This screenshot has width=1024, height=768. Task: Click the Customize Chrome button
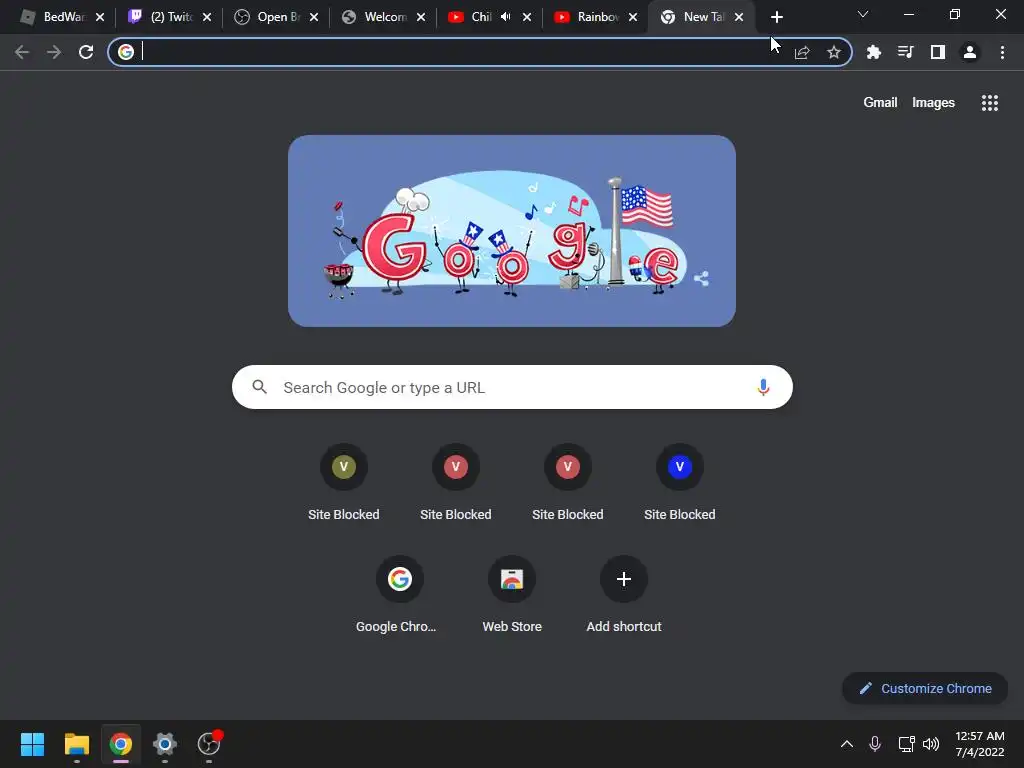(925, 688)
